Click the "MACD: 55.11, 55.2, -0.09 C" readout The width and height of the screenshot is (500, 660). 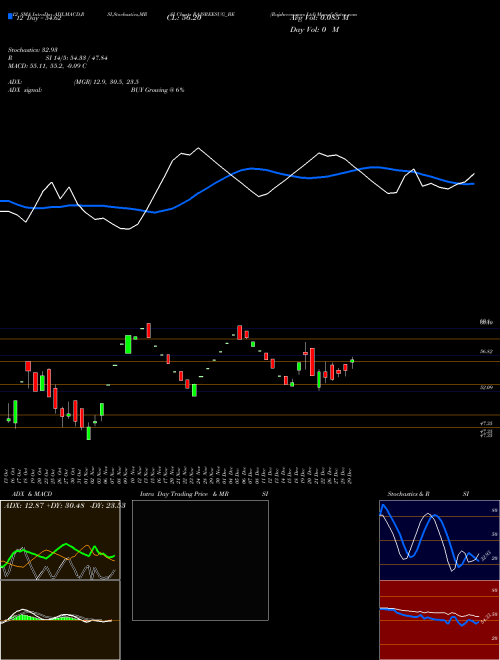(x=47, y=66)
